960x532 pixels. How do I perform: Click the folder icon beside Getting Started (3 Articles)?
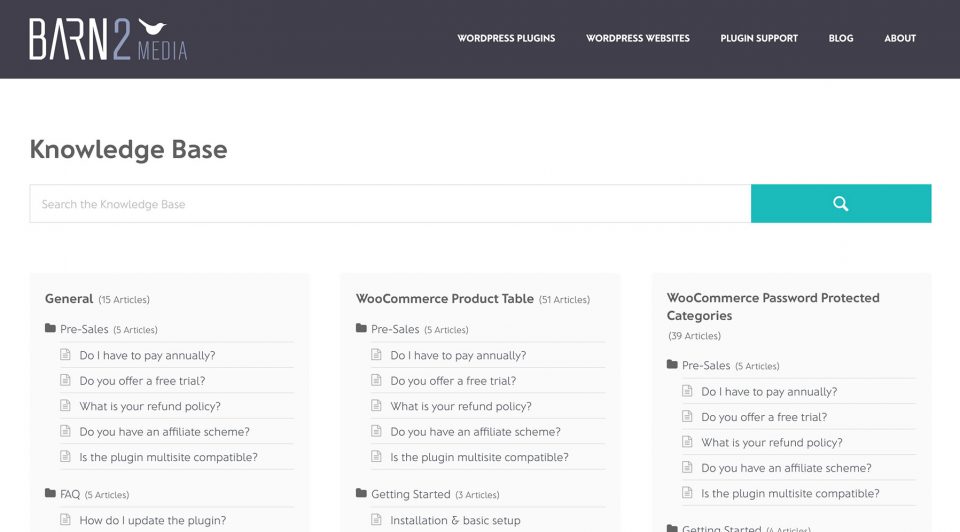point(361,494)
